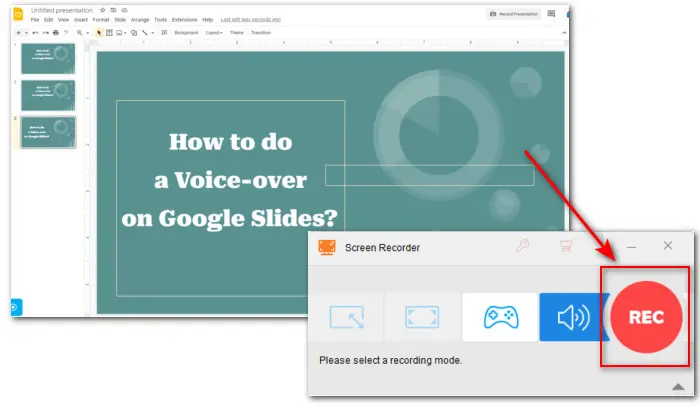Add a new slide with the plus icon
Image resolution: width=700 pixels, height=407 pixels.
pos(18,33)
